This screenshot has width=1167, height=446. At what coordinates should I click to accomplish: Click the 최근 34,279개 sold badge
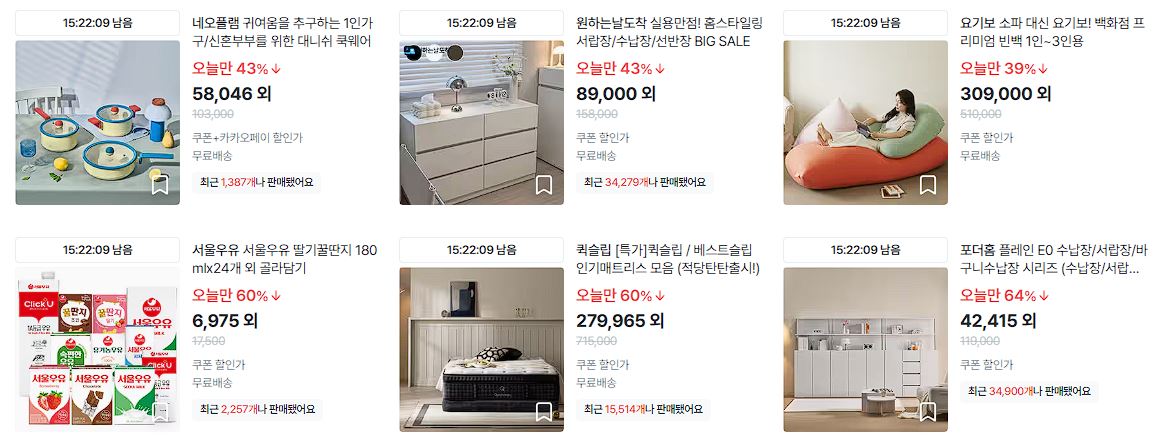coord(645,182)
